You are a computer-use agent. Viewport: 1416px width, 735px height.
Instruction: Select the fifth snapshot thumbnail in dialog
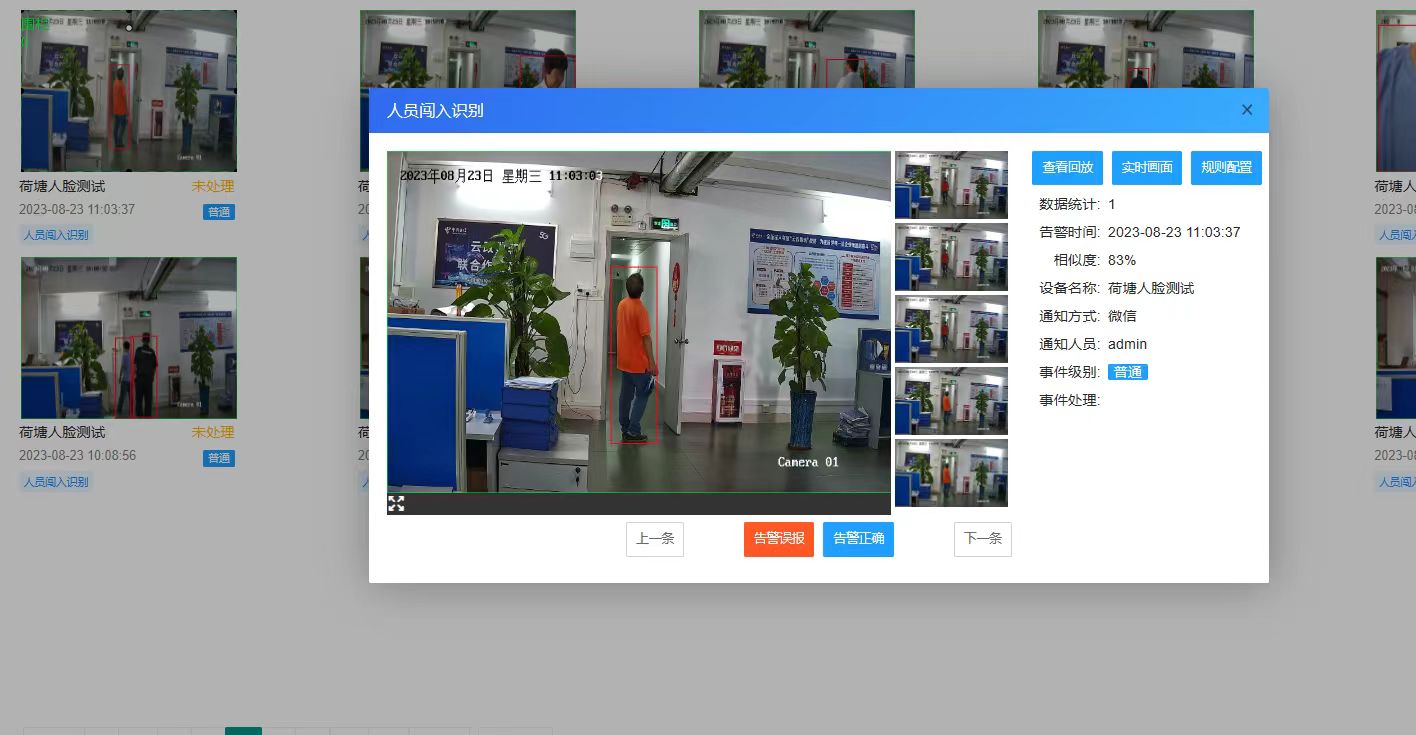point(951,473)
